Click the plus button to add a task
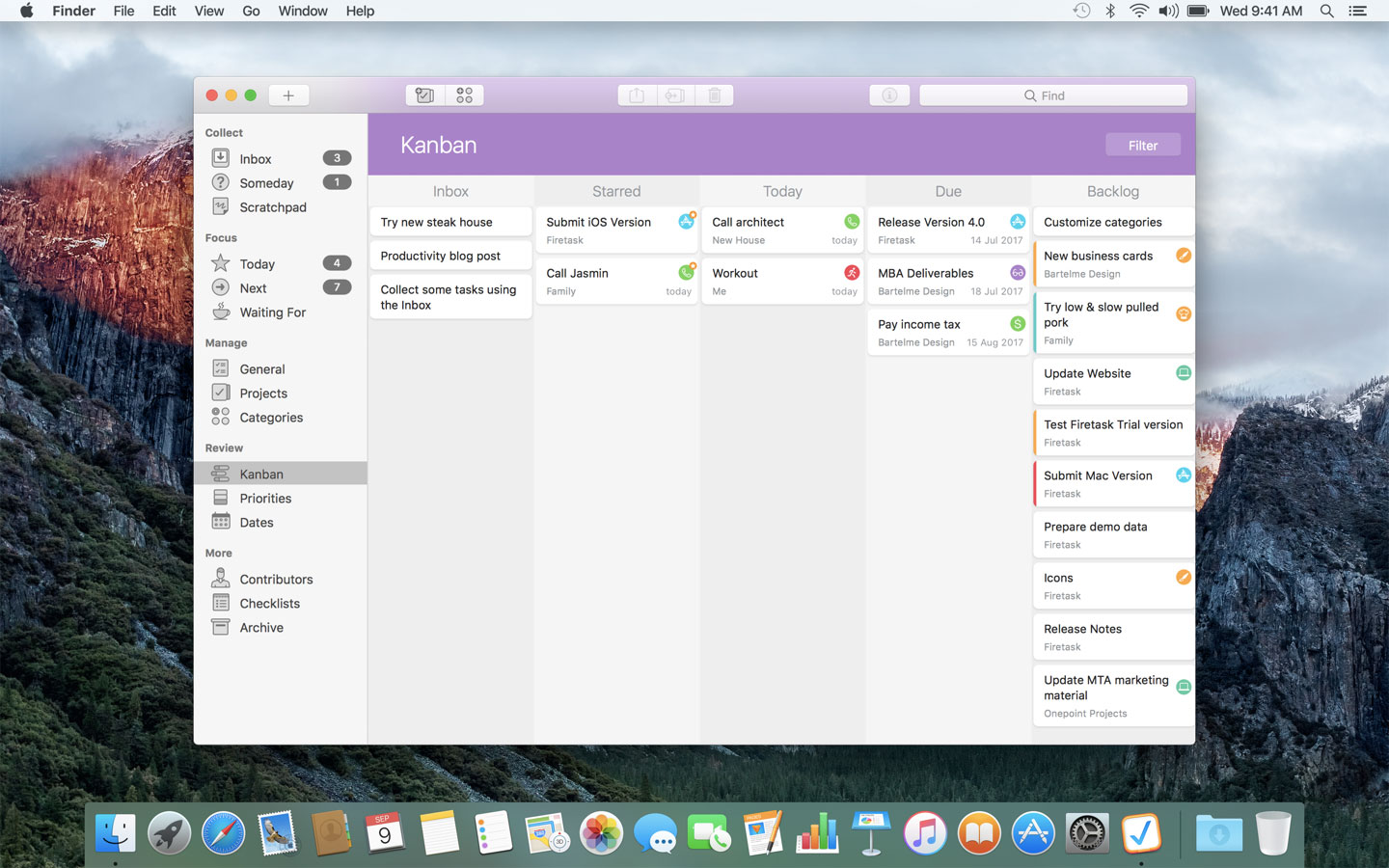Screen dimensions: 1389x868 pyautogui.click(x=288, y=95)
